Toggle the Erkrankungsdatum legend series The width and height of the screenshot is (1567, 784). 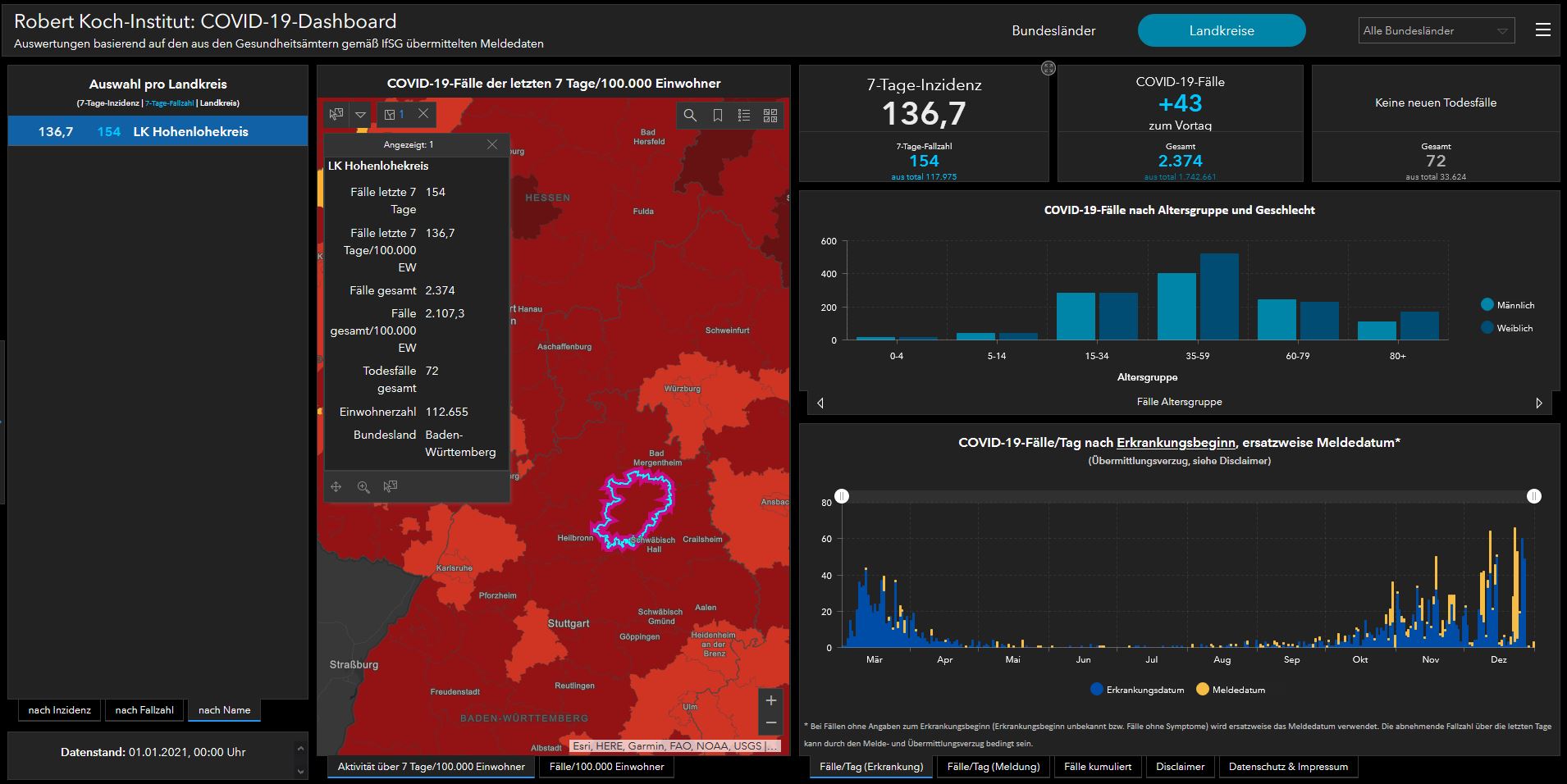coord(1096,690)
